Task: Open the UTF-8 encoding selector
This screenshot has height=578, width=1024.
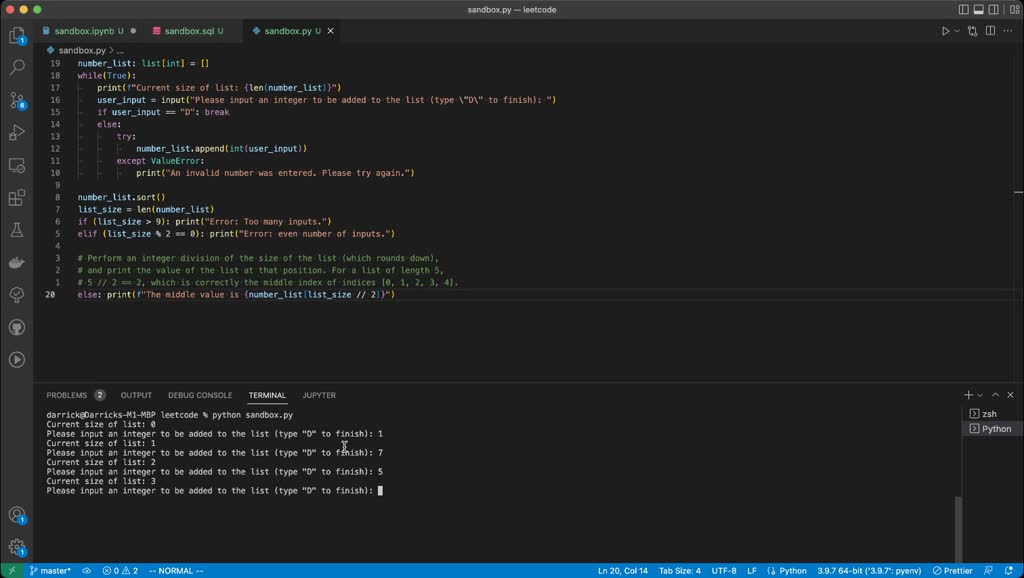Action: tap(724, 571)
